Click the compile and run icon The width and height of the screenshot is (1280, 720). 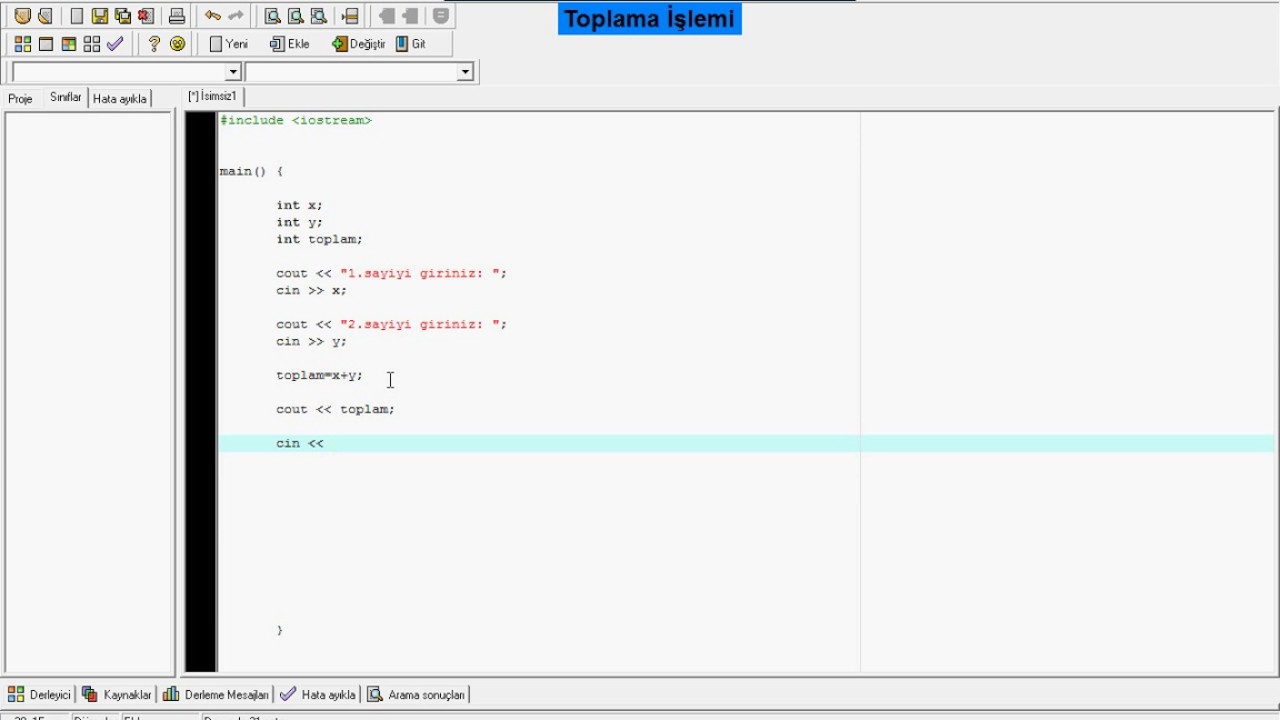[69, 44]
